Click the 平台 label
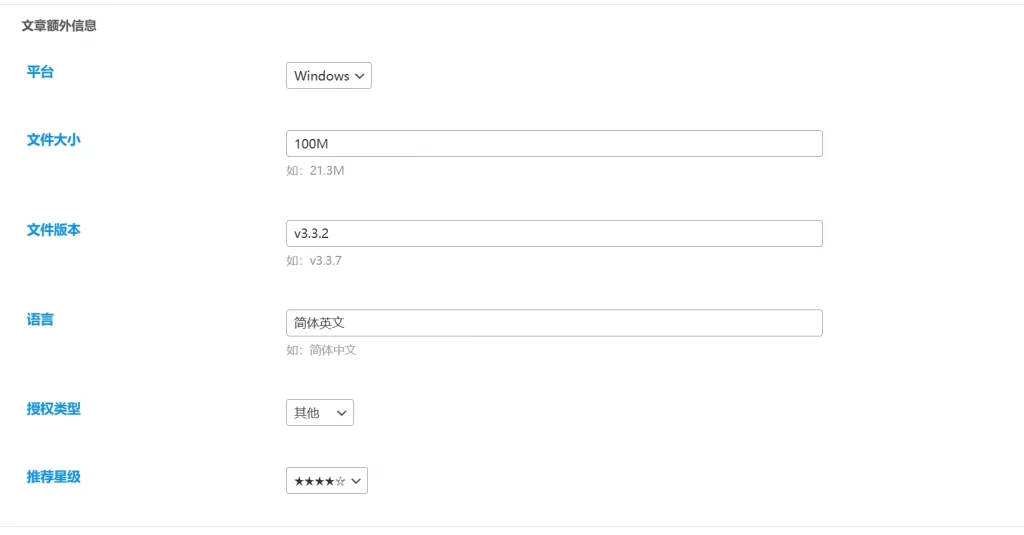This screenshot has width=1024, height=535. tap(40, 72)
